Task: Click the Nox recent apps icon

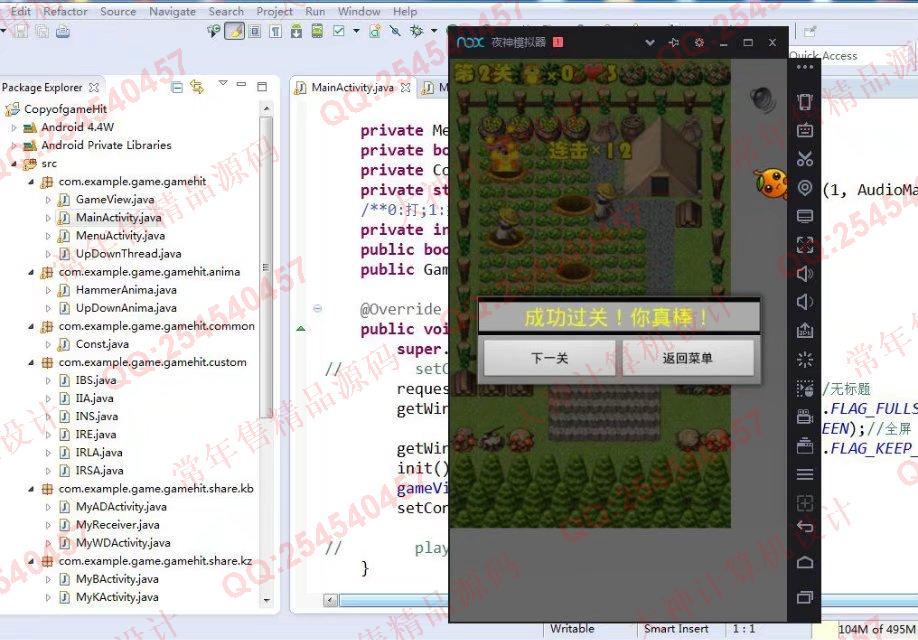Action: coord(805,597)
